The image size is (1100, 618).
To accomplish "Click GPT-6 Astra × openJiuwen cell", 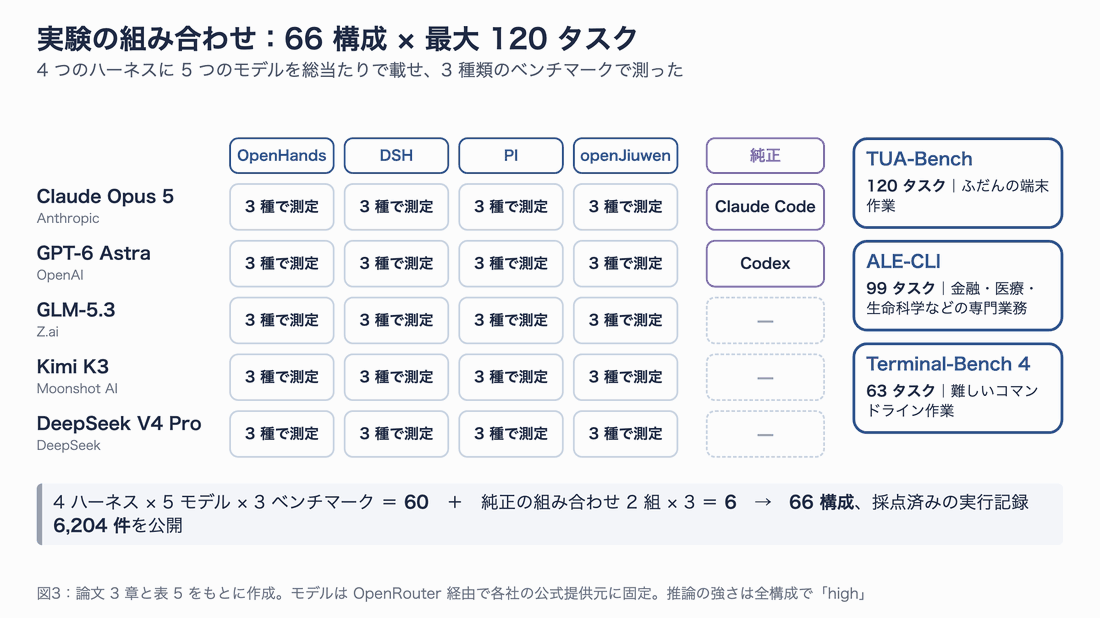I will [625, 264].
